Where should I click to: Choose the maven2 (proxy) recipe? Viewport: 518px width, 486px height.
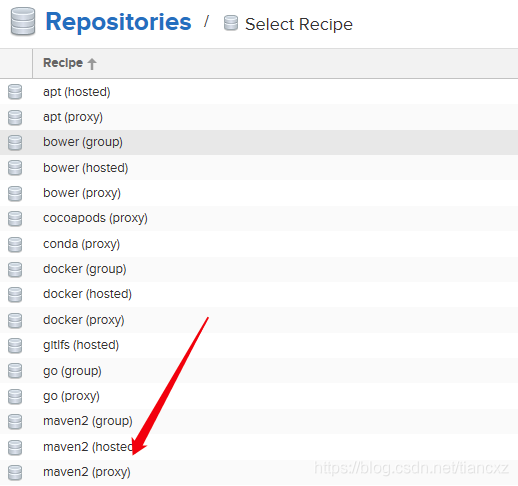point(87,472)
